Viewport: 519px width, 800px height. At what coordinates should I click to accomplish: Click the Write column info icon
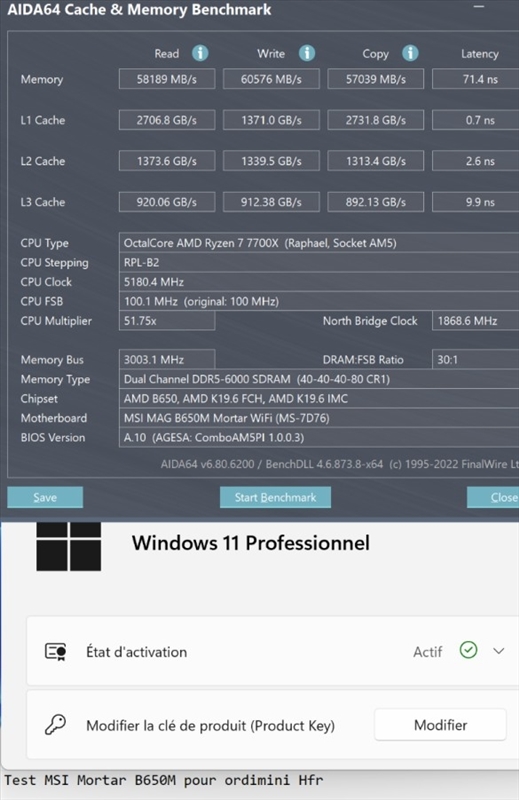point(307,53)
